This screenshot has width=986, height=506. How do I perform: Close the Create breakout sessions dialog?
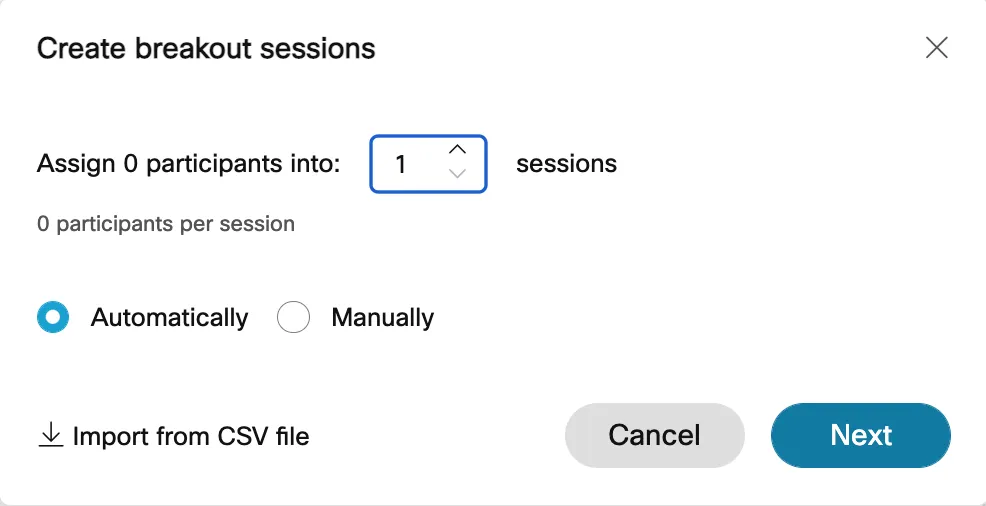pyautogui.click(x=936, y=48)
